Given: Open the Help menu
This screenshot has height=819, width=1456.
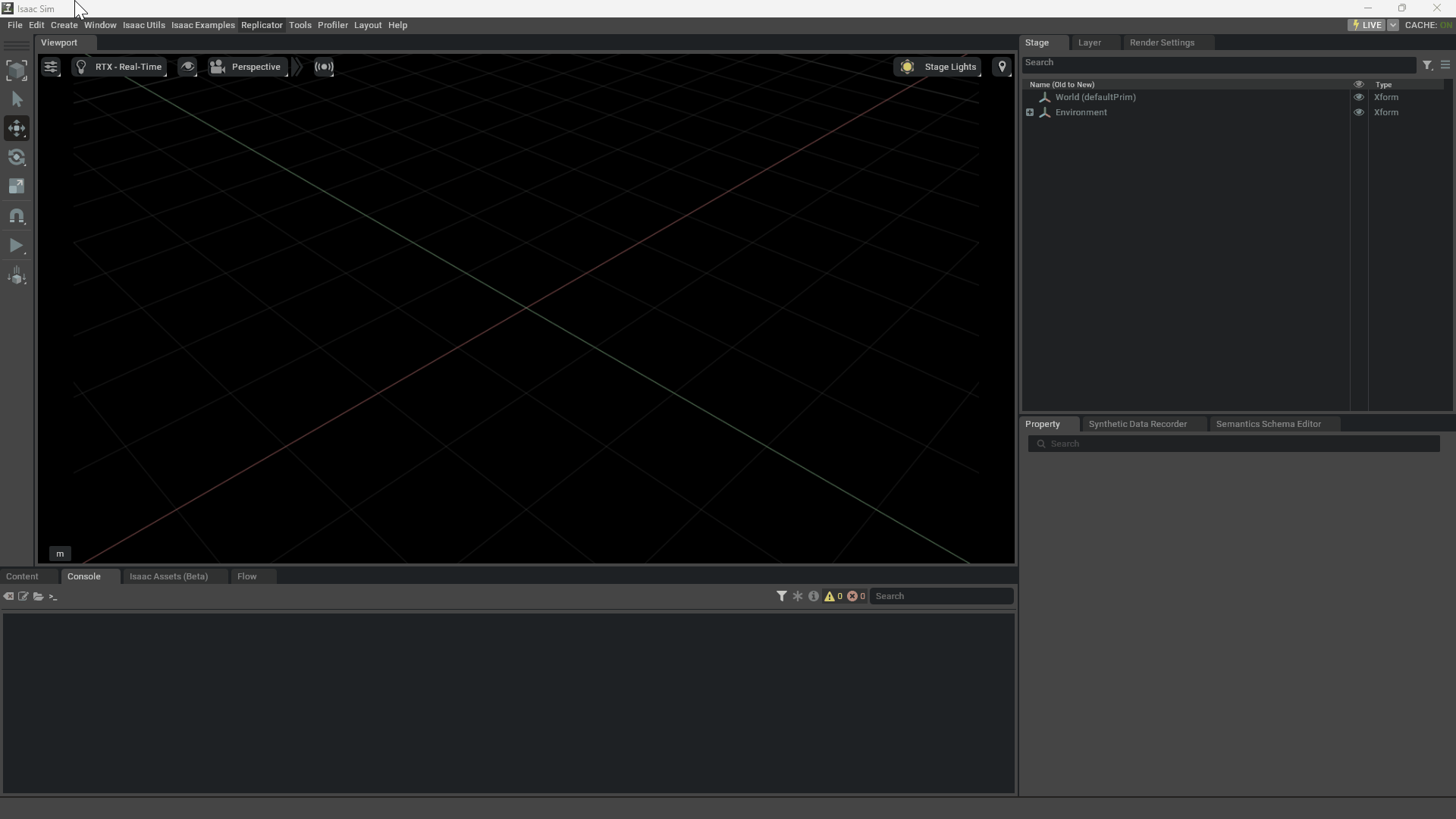Looking at the screenshot, I should tap(397, 25).
